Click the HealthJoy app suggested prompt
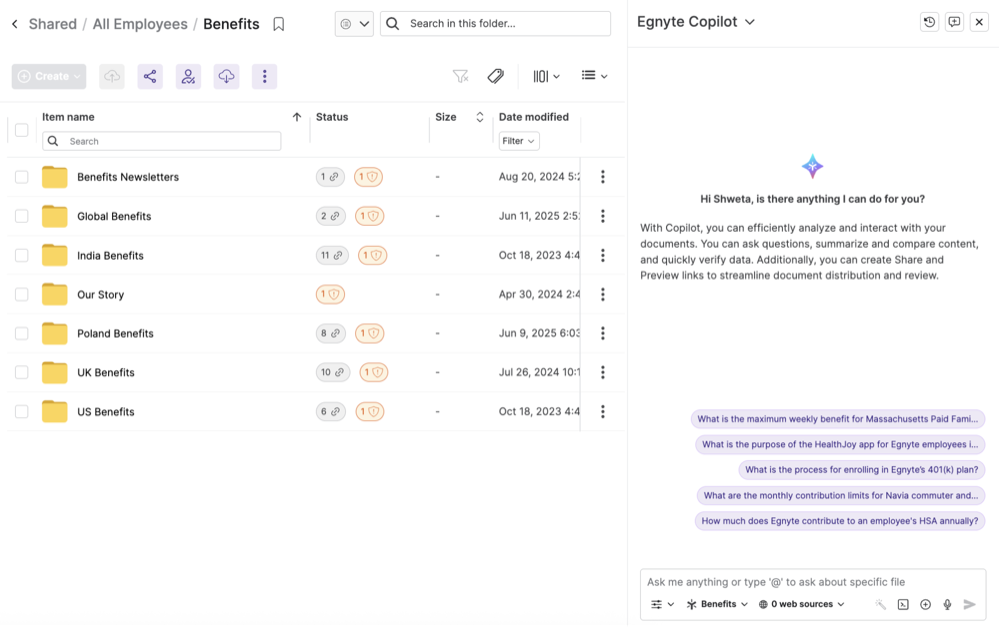999x627 pixels. click(x=838, y=443)
